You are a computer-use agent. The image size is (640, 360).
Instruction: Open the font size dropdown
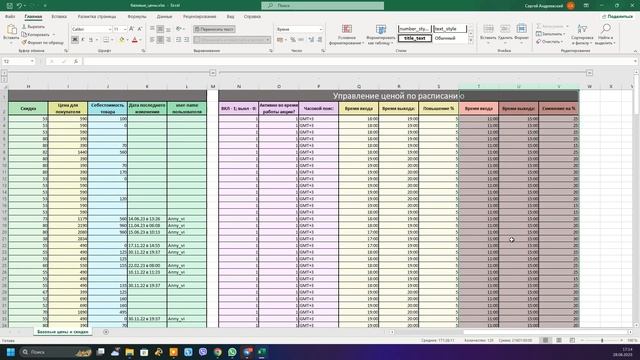(125, 29)
